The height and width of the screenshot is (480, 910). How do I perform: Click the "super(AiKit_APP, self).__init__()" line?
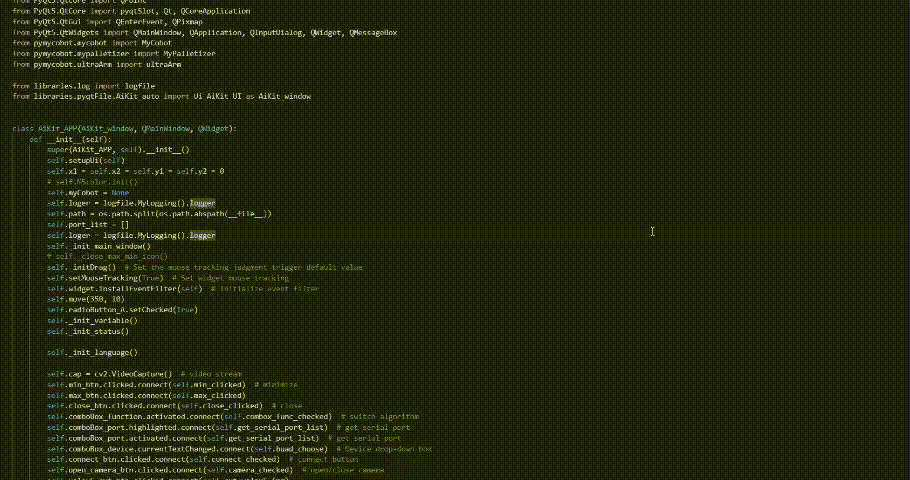(x=118, y=150)
